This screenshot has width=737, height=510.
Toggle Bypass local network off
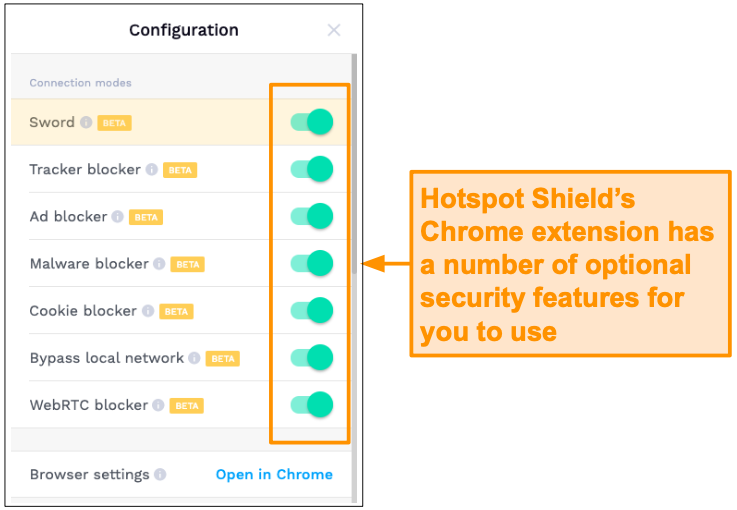coord(312,357)
